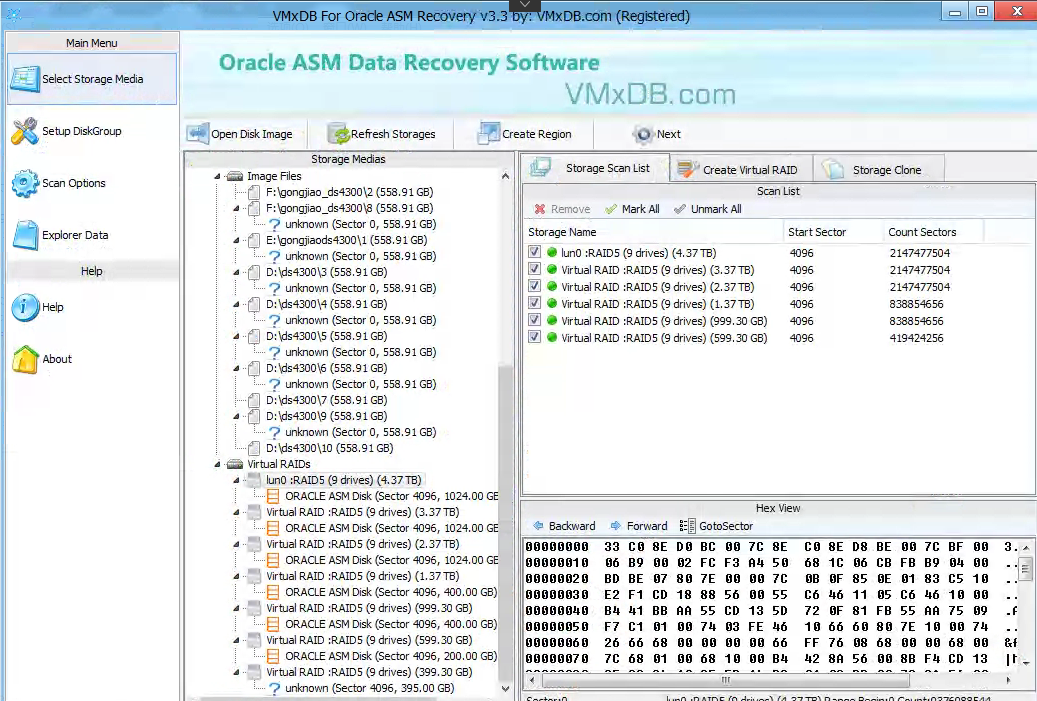Switch to Storage Clone tab
Screen dimensions: 1037x701
coord(878,170)
